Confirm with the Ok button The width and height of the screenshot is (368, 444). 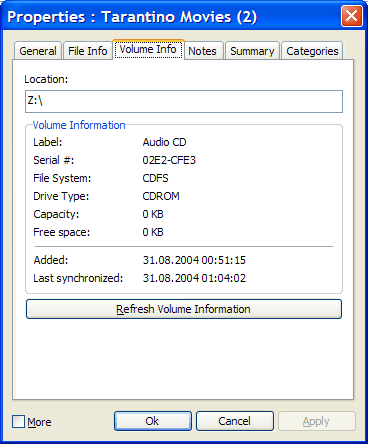pos(153,421)
